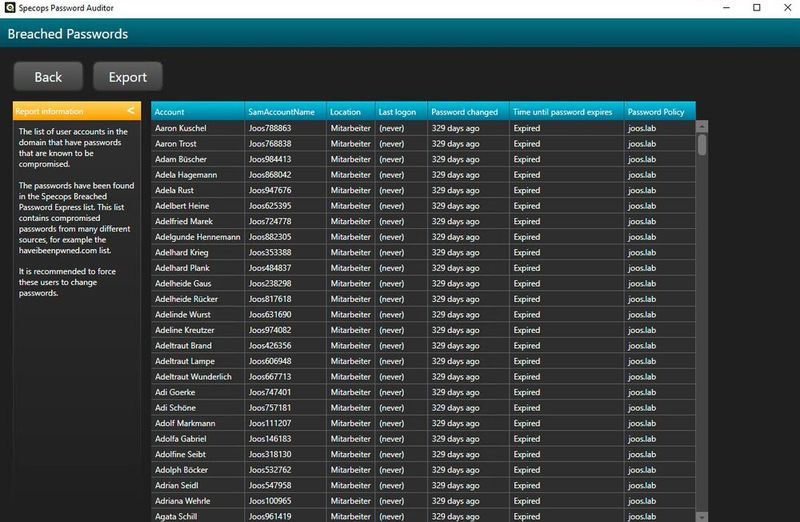Click SamAccountName Joos532762
Image resolution: width=800 pixels, height=522 pixels.
coord(270,470)
